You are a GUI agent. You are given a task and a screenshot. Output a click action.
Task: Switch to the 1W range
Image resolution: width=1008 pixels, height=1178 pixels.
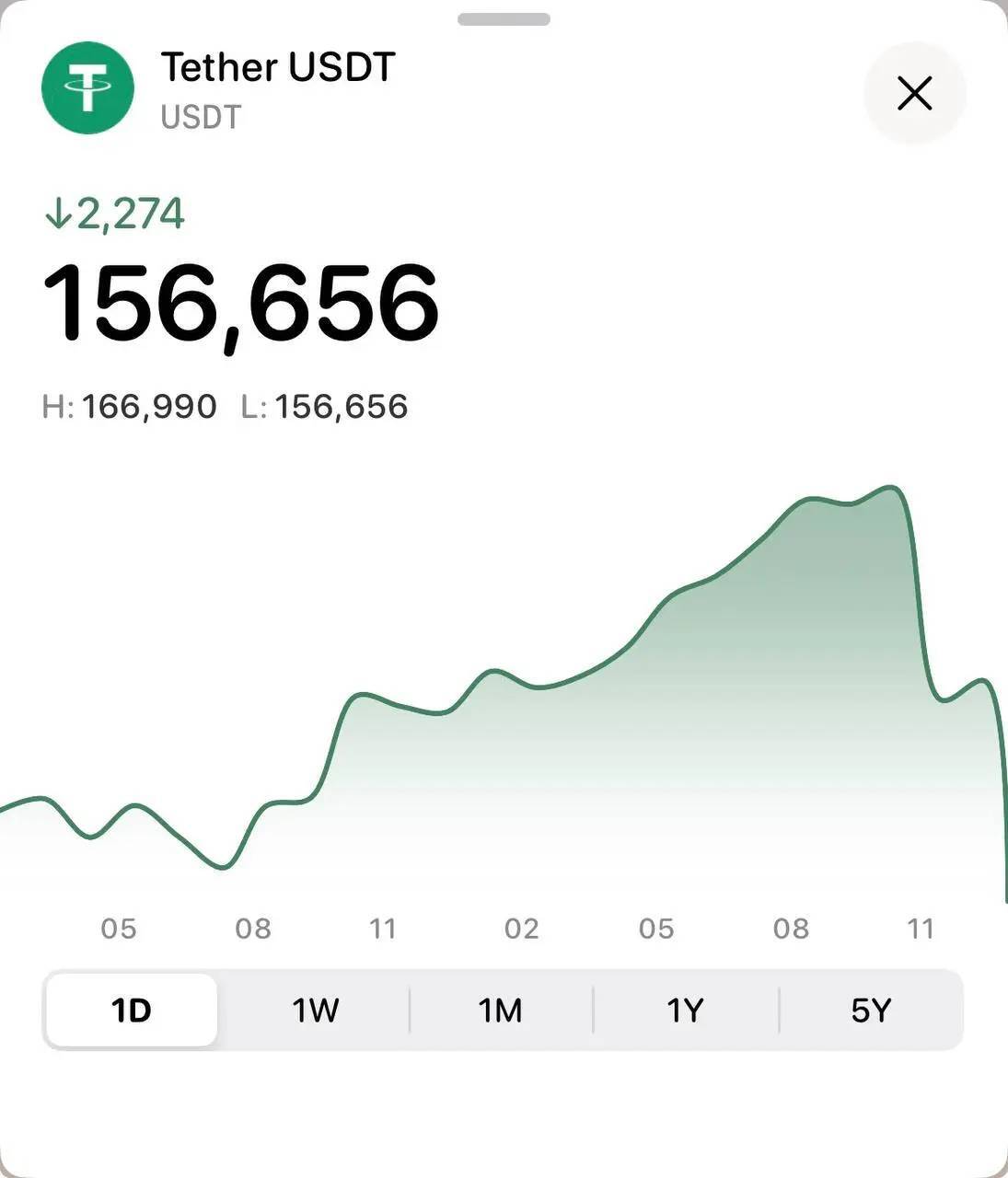[316, 1011]
